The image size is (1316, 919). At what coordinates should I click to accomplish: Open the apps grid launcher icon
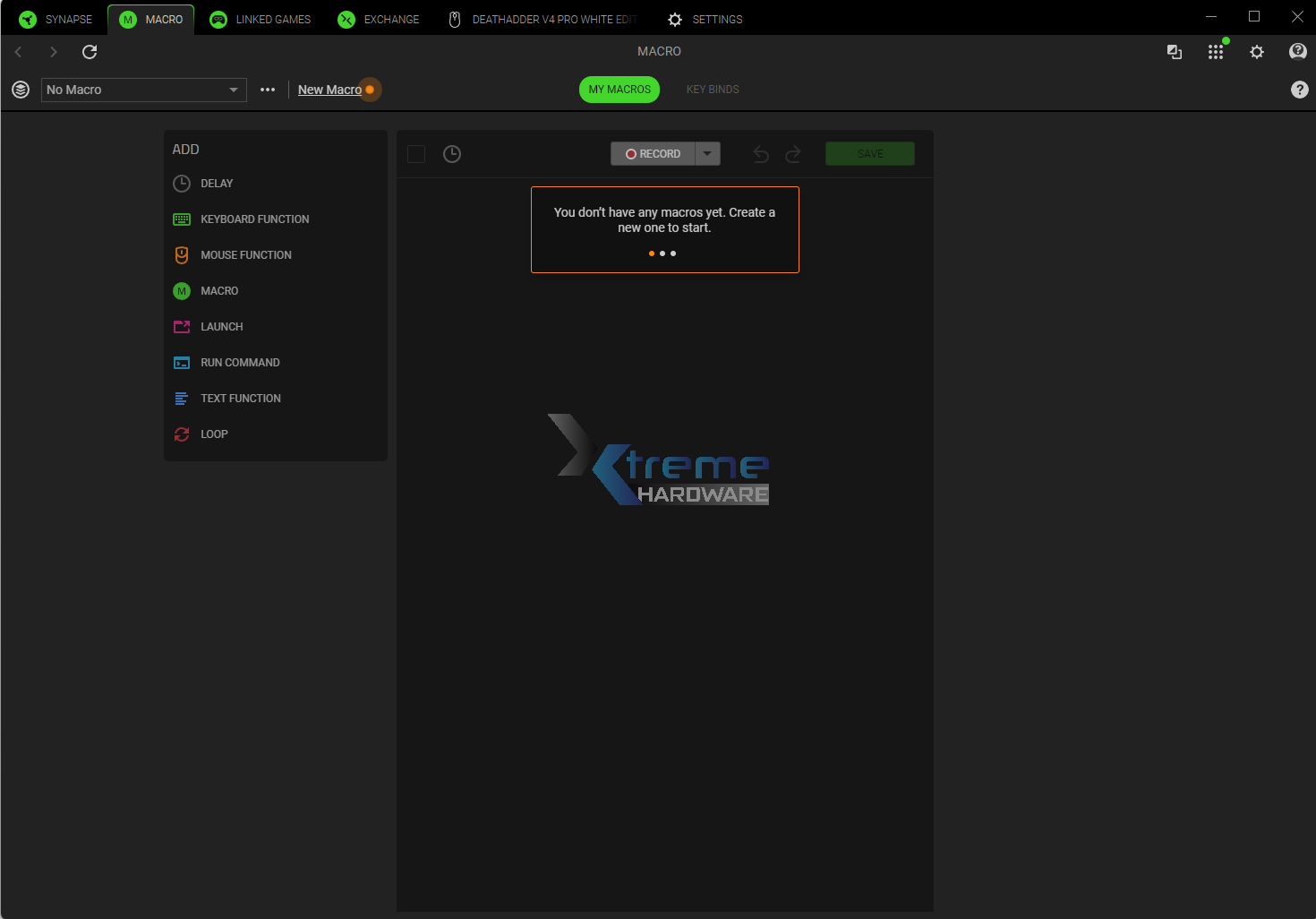pos(1215,52)
